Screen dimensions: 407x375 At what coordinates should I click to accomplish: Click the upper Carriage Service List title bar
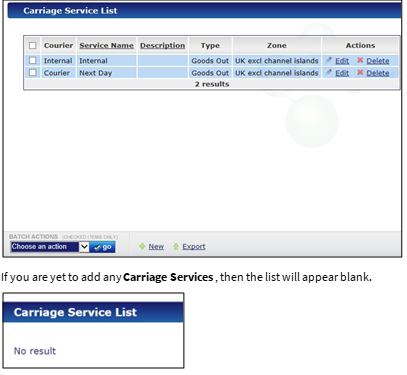coord(204,11)
